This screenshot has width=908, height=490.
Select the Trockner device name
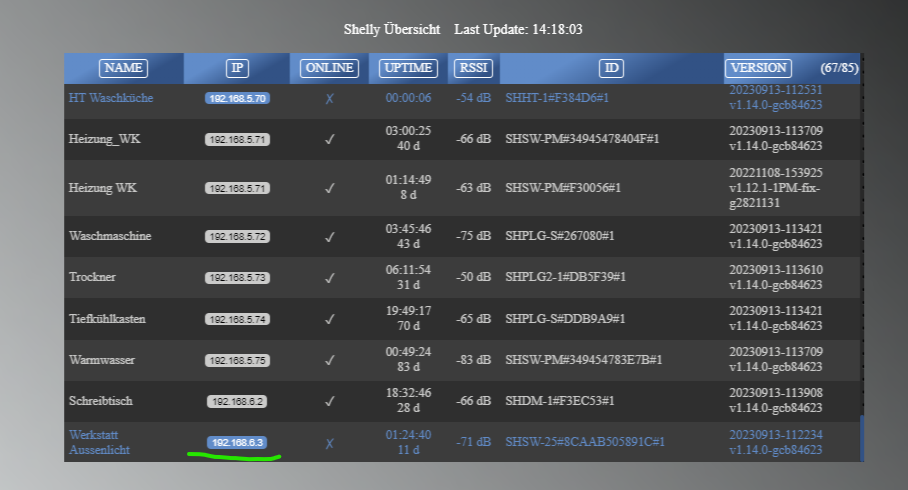92,277
